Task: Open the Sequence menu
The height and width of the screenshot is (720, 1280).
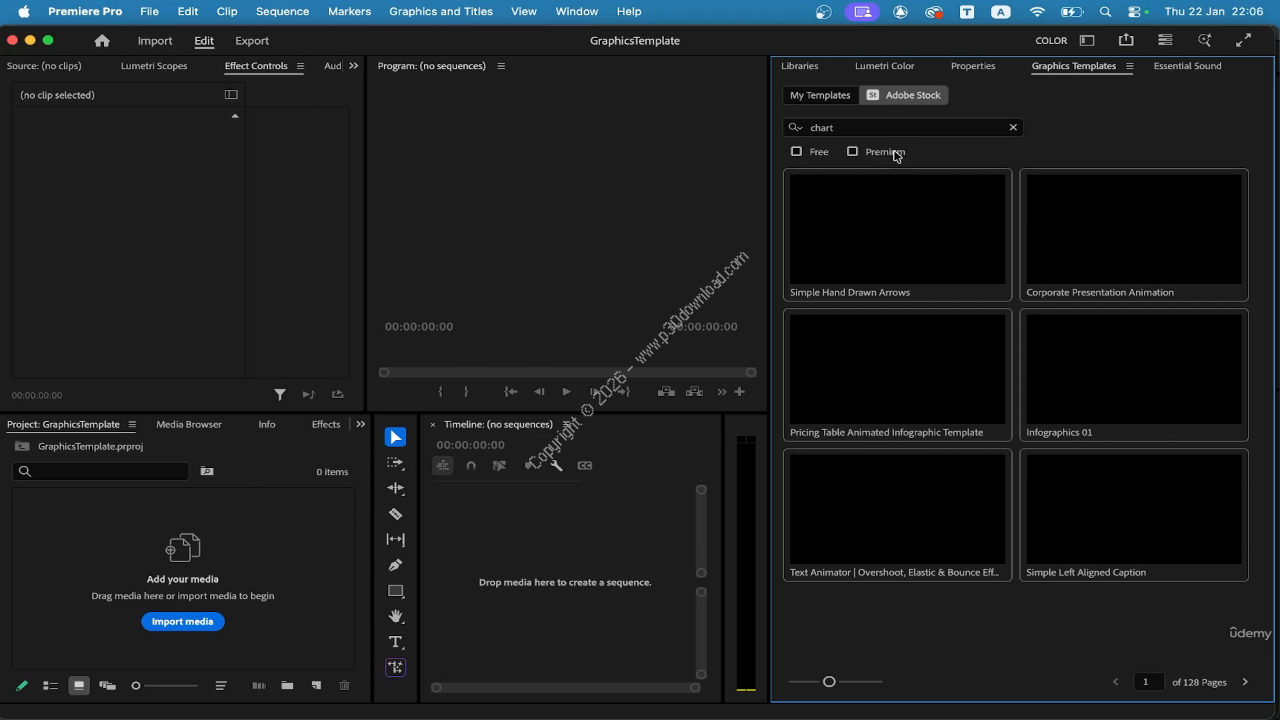Action: [282, 11]
